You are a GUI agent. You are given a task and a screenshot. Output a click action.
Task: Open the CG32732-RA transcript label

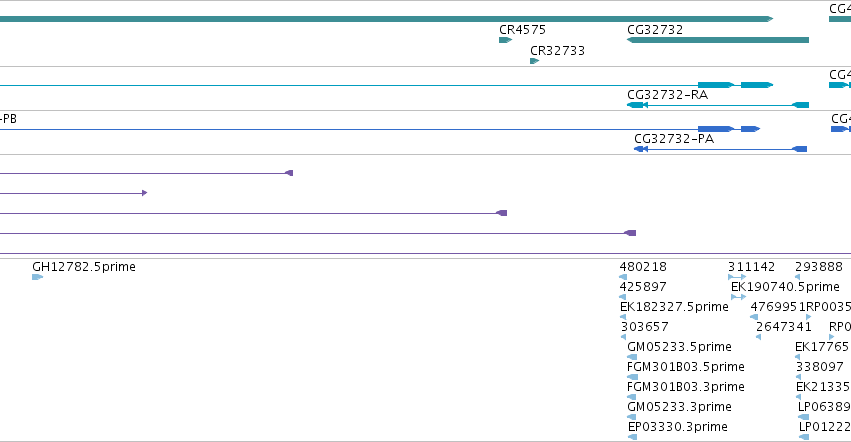click(x=667, y=94)
